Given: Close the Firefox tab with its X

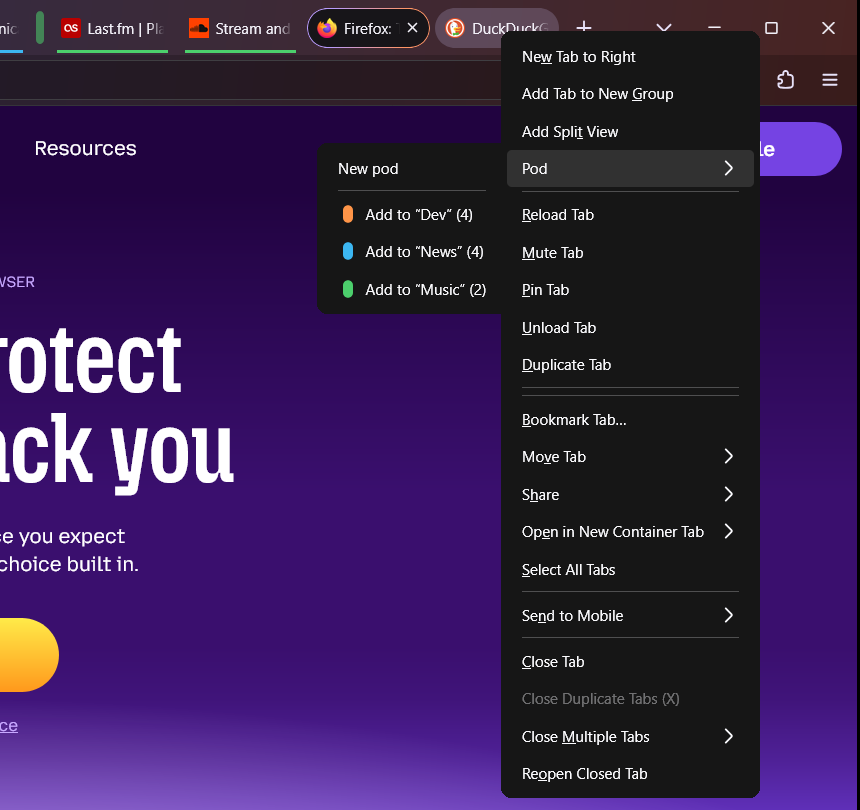Looking at the screenshot, I should [412, 27].
